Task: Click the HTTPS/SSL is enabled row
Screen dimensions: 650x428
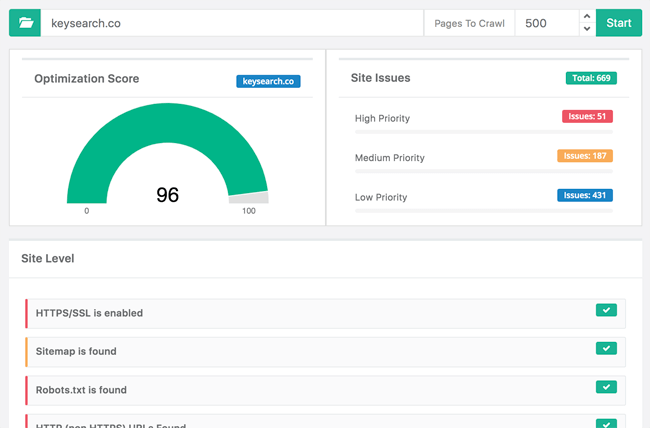Action: tap(325, 314)
